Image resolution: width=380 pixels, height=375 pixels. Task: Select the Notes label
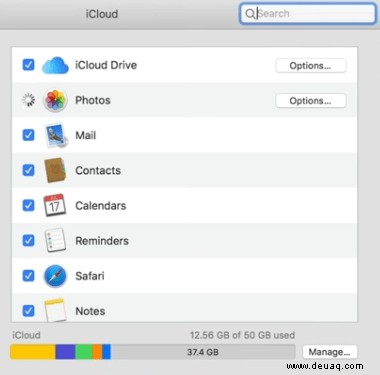[x=90, y=311]
